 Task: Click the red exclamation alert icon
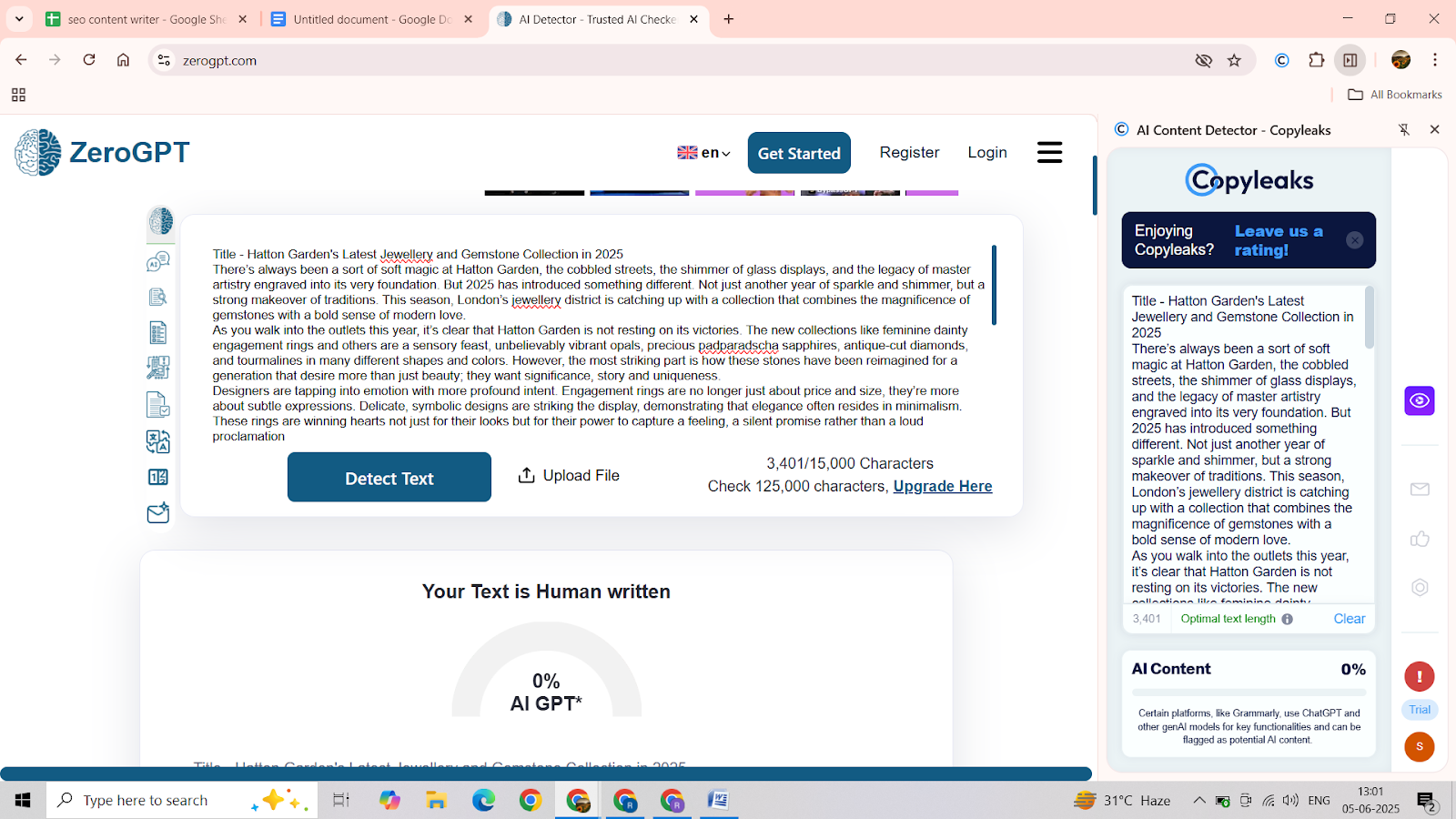(1420, 676)
